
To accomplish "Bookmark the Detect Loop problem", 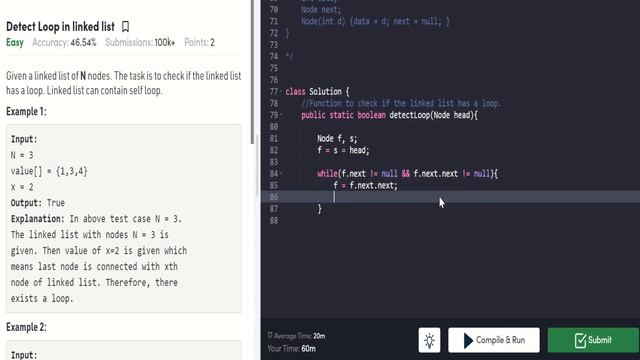I will (125, 27).
